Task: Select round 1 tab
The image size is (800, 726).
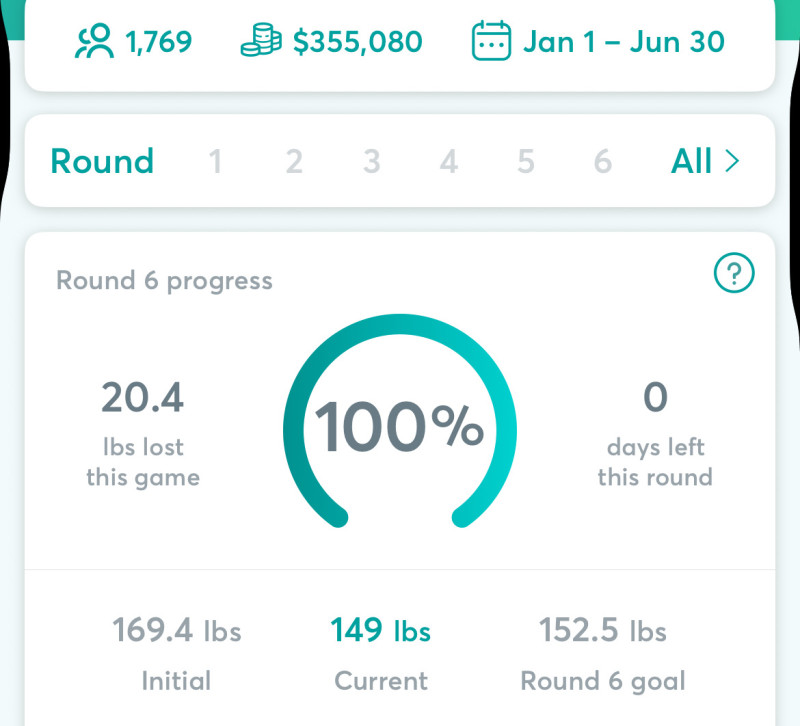Action: pos(216,162)
